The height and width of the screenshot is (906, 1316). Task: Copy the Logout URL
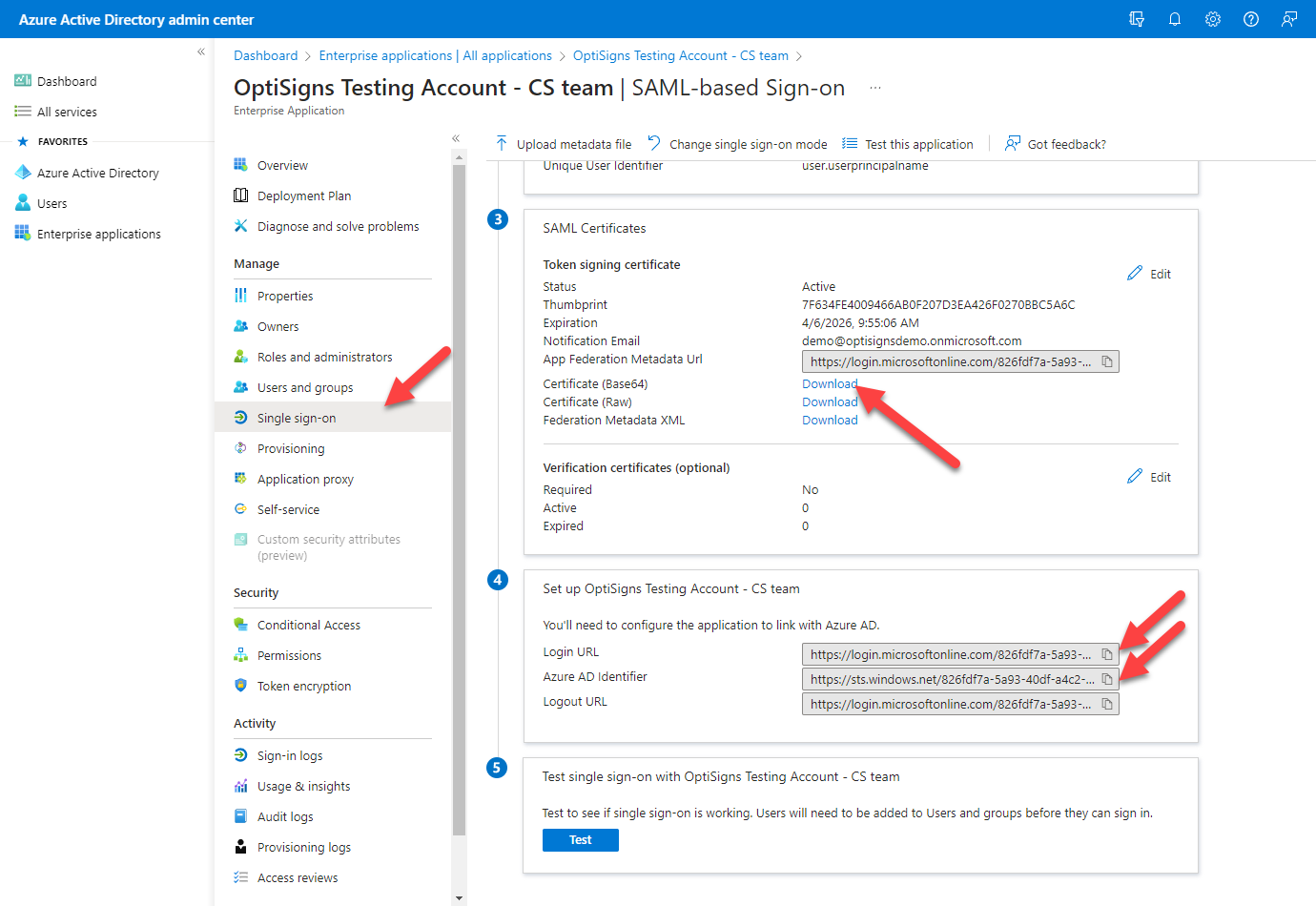pyautogui.click(x=1107, y=704)
